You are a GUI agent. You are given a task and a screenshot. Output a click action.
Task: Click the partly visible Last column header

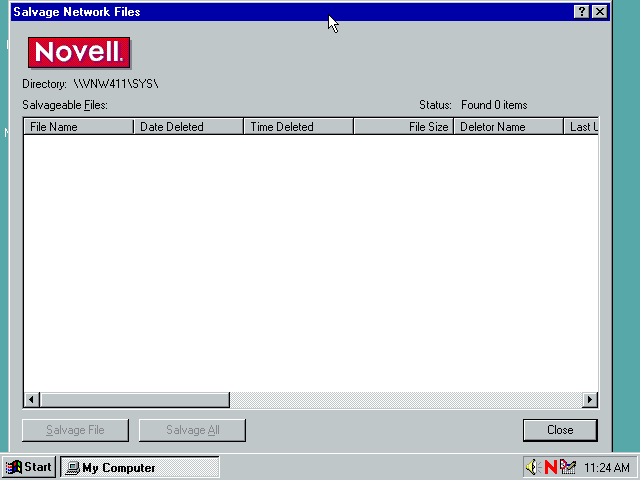(582, 127)
